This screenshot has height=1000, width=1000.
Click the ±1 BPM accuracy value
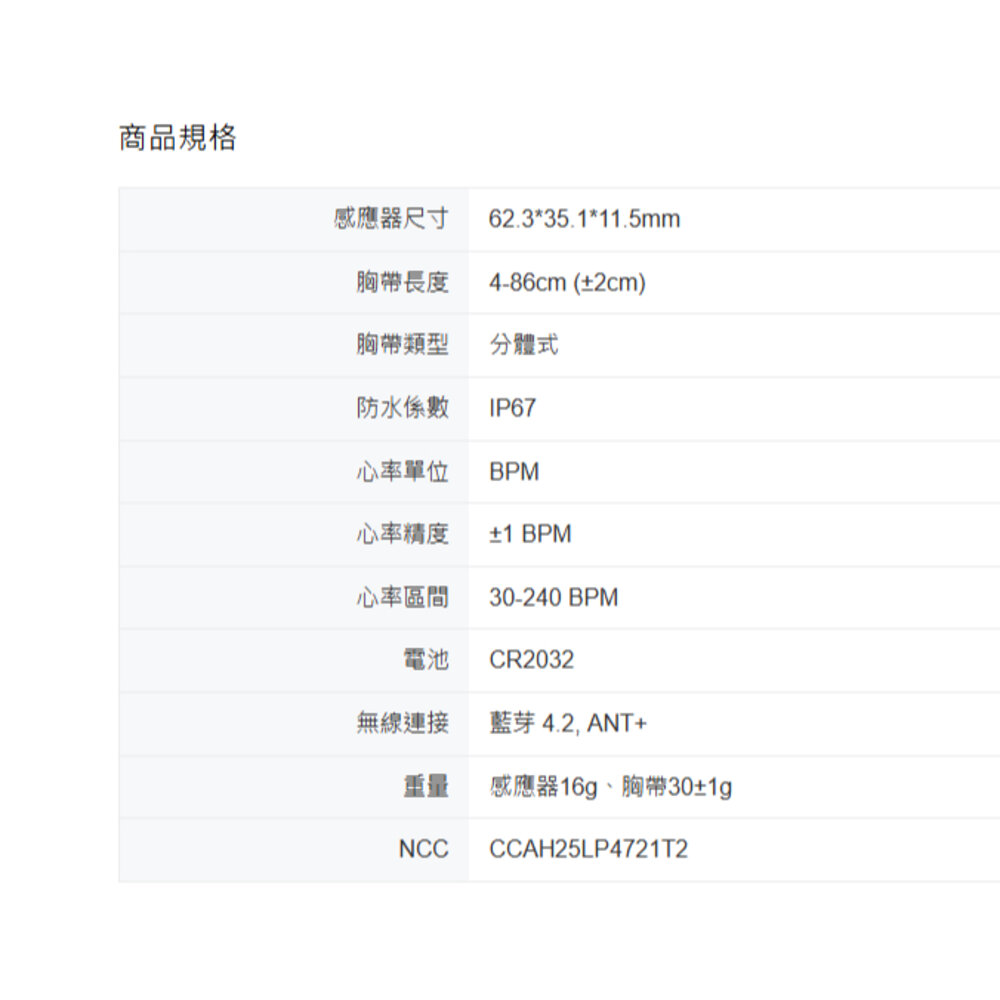(x=530, y=534)
